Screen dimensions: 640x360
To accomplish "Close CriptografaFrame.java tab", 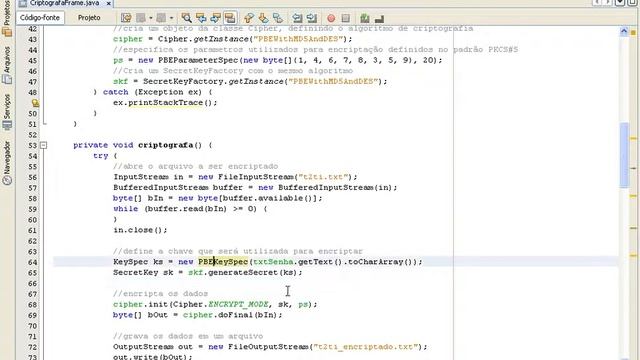I will [x=109, y=4].
